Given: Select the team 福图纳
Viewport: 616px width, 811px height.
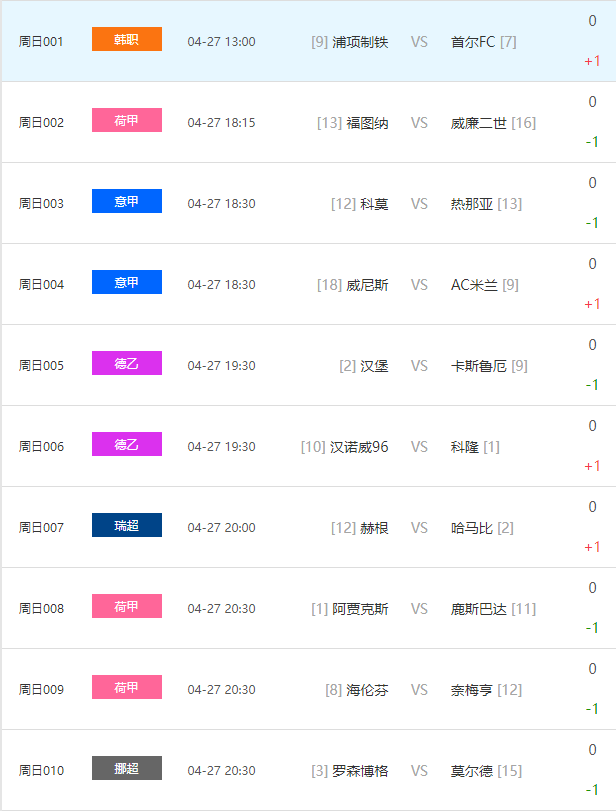Looking at the screenshot, I should [x=367, y=123].
